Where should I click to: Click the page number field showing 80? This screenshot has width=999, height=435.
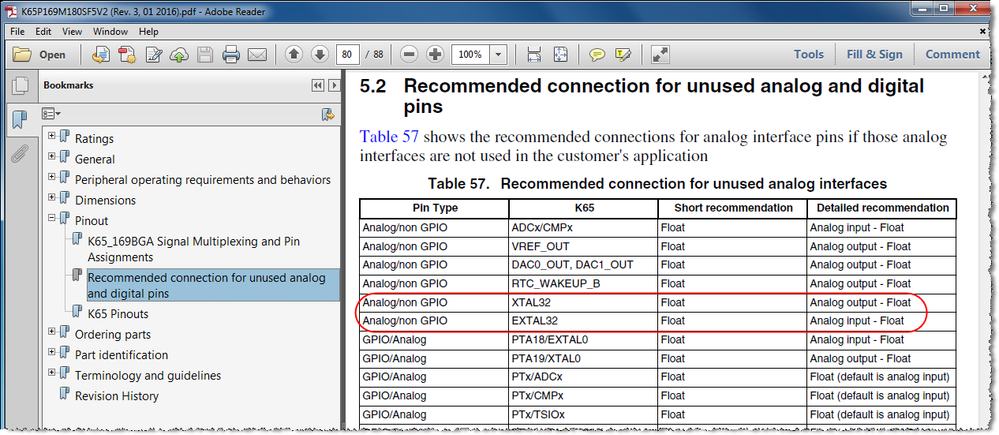click(x=347, y=55)
